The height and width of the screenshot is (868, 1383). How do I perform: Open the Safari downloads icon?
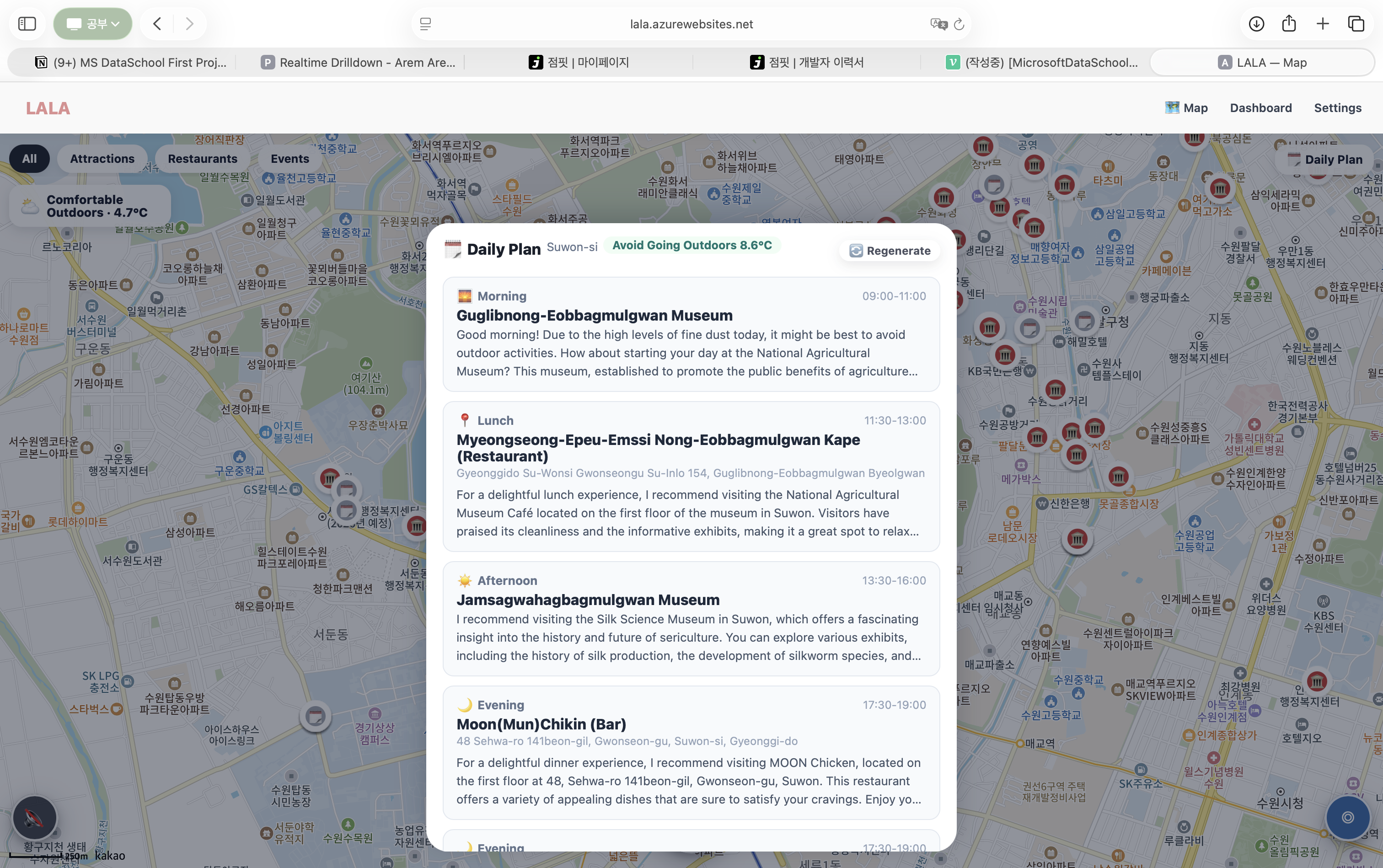click(1256, 23)
